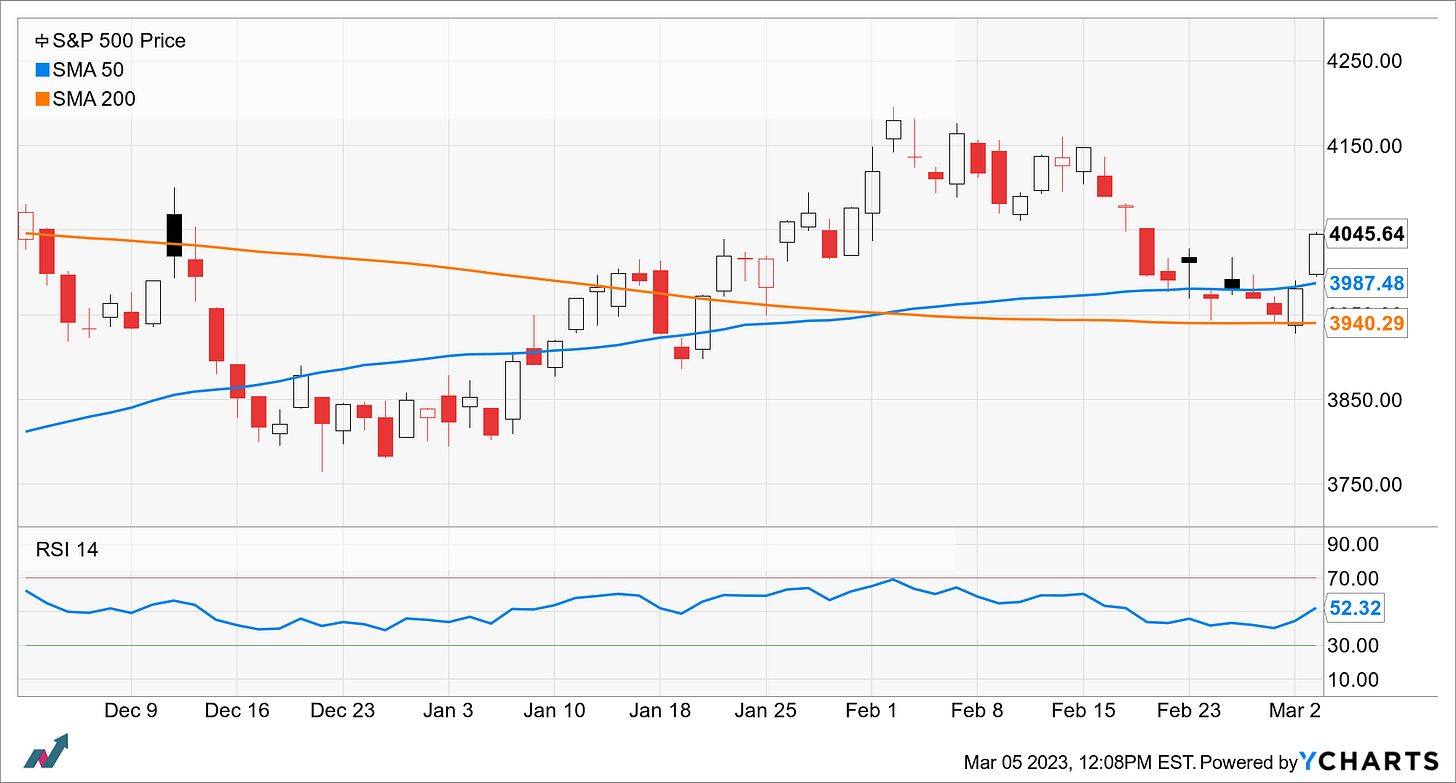Click the blue 52.32 RSI value tag
Image resolution: width=1456 pixels, height=783 pixels.
pos(1354,608)
